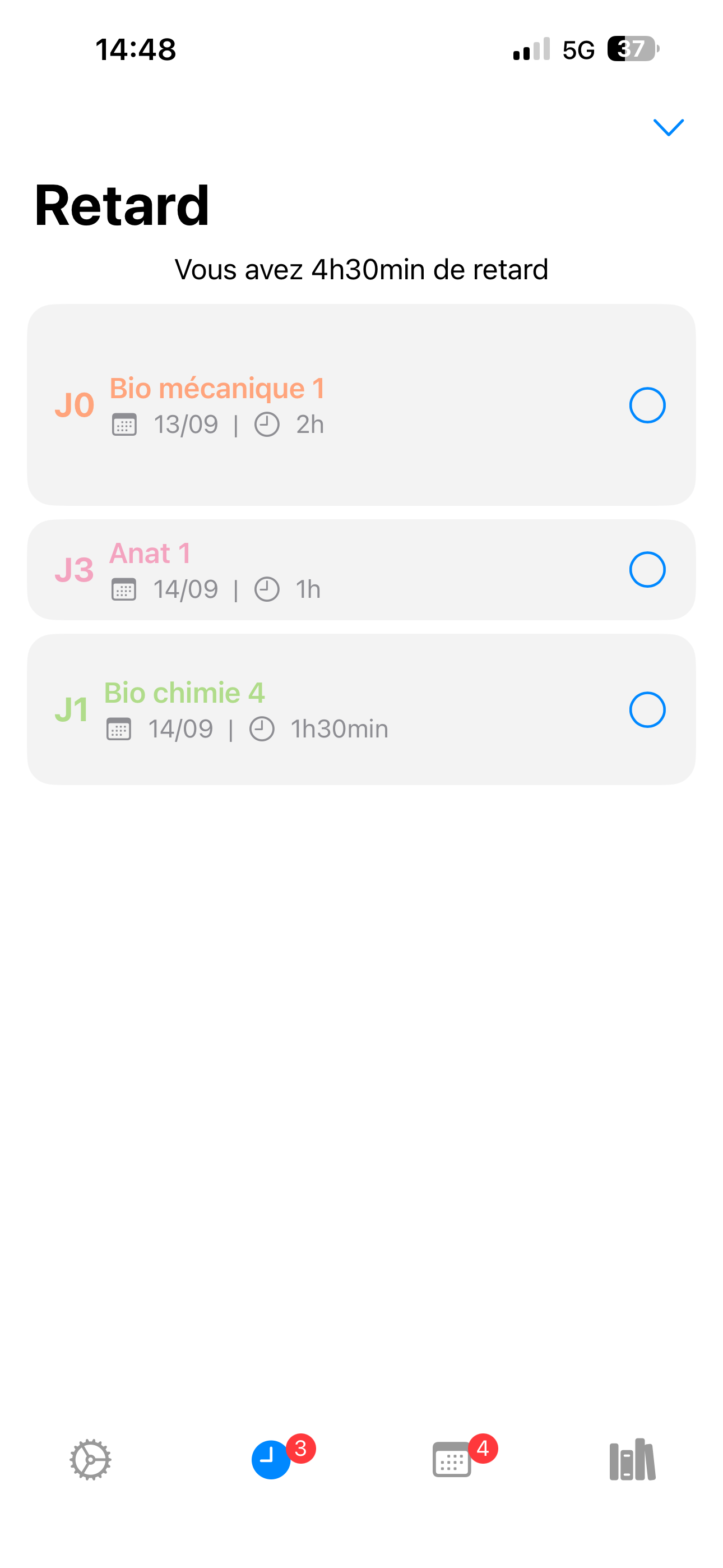Open the Bio mécanique 1 title

[x=217, y=388]
